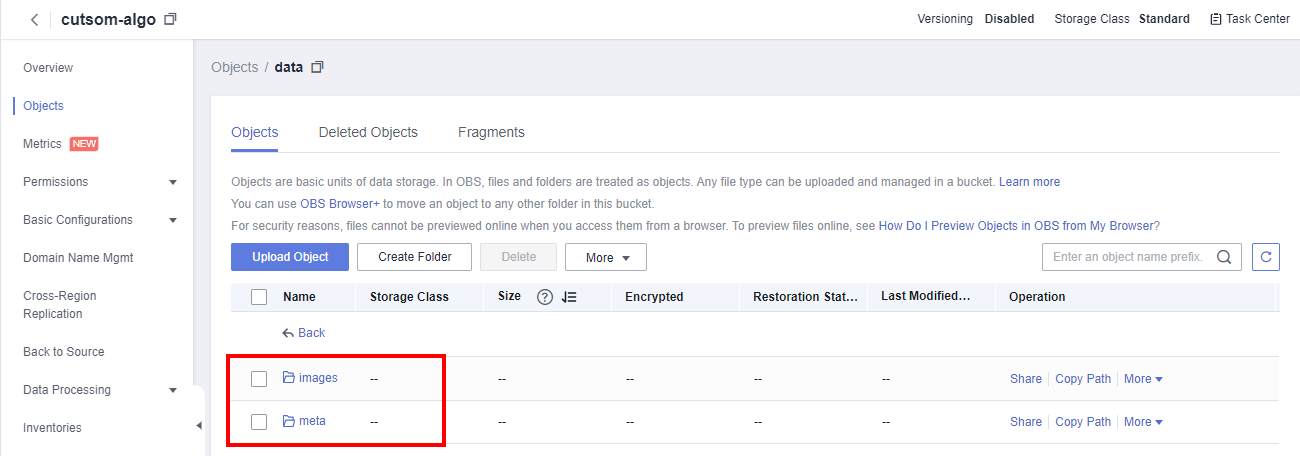Select all objects with header checkbox
Viewport: 1300px width, 456px height.
click(x=259, y=297)
